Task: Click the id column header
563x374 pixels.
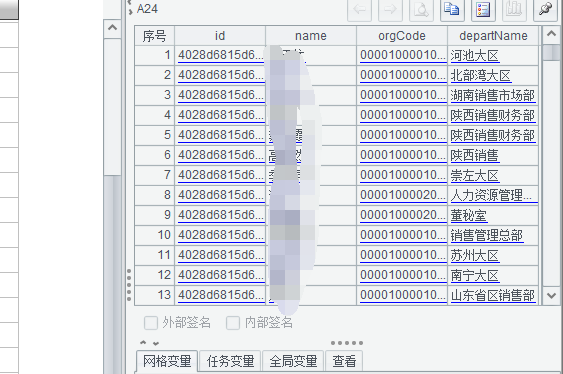Action: click(x=220, y=36)
